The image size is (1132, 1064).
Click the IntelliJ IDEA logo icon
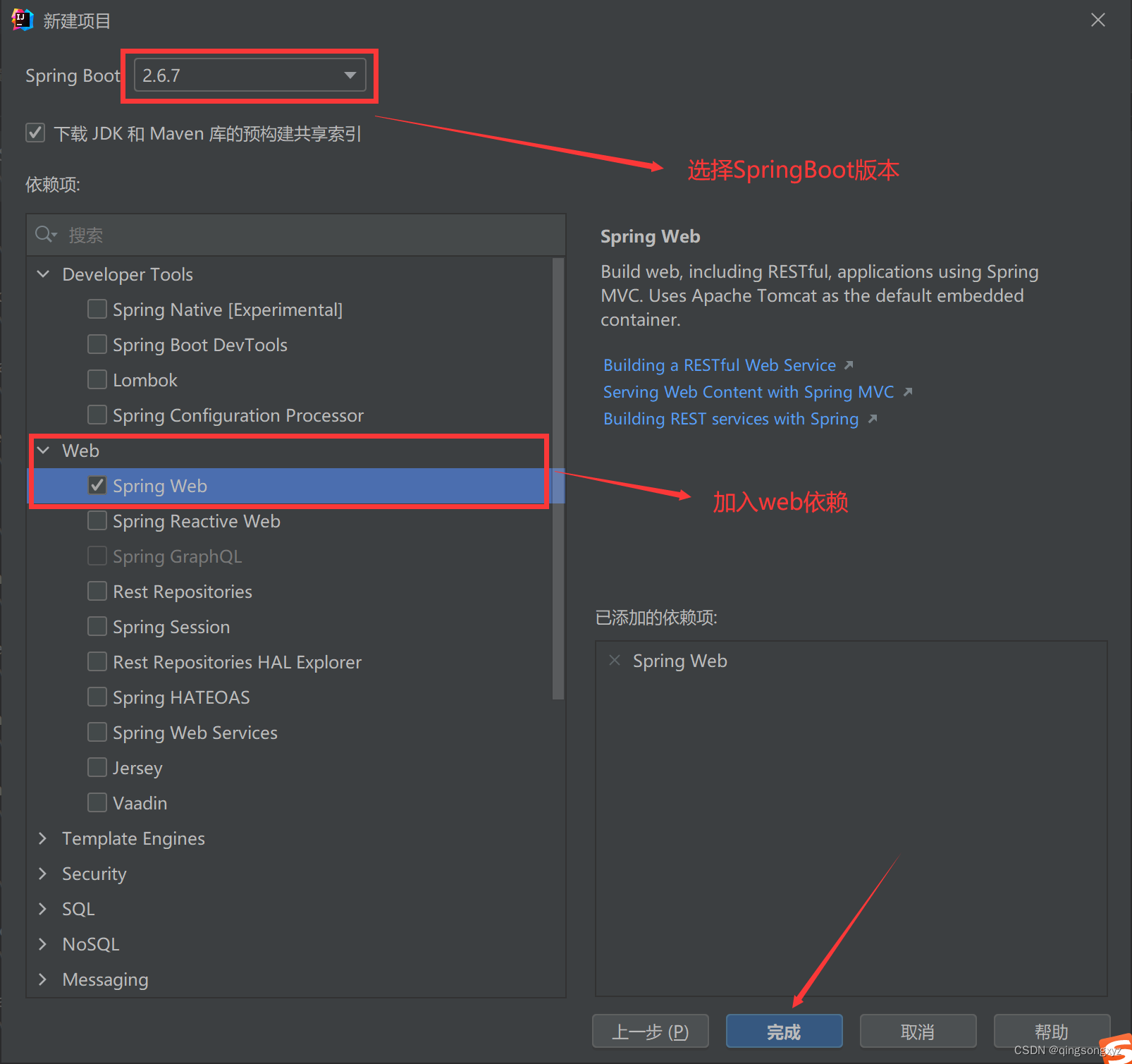tap(23, 20)
